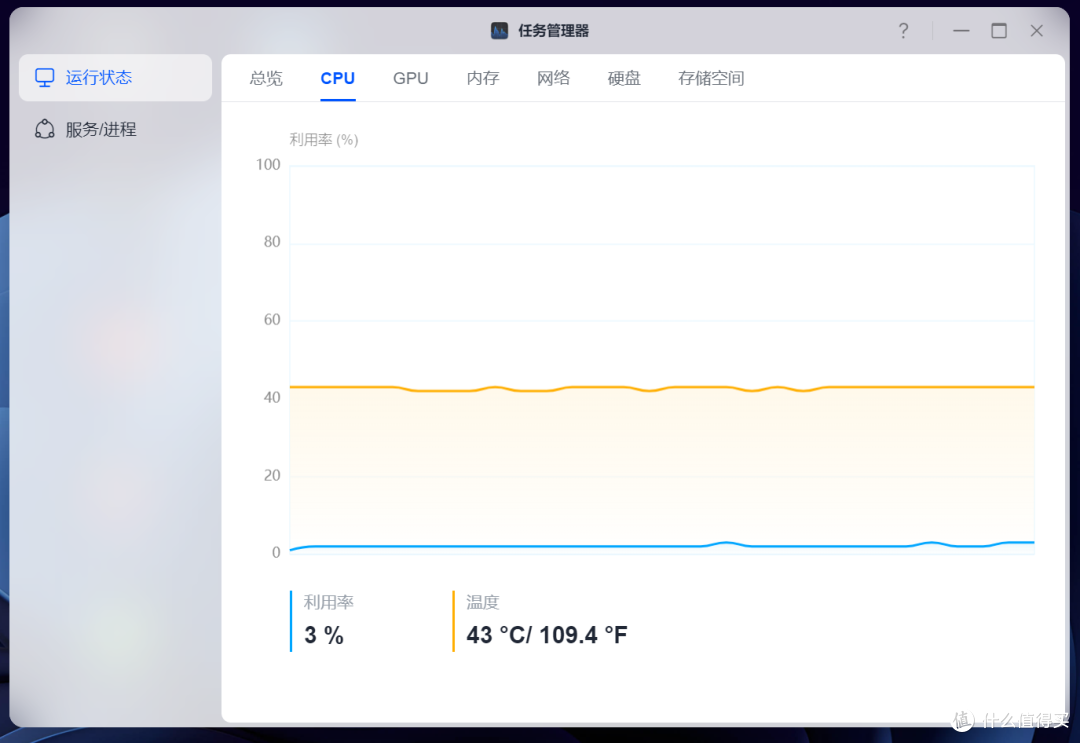Viewport: 1080px width, 743px height.
Task: Maximize the 任务管理器 window
Action: click(x=999, y=31)
